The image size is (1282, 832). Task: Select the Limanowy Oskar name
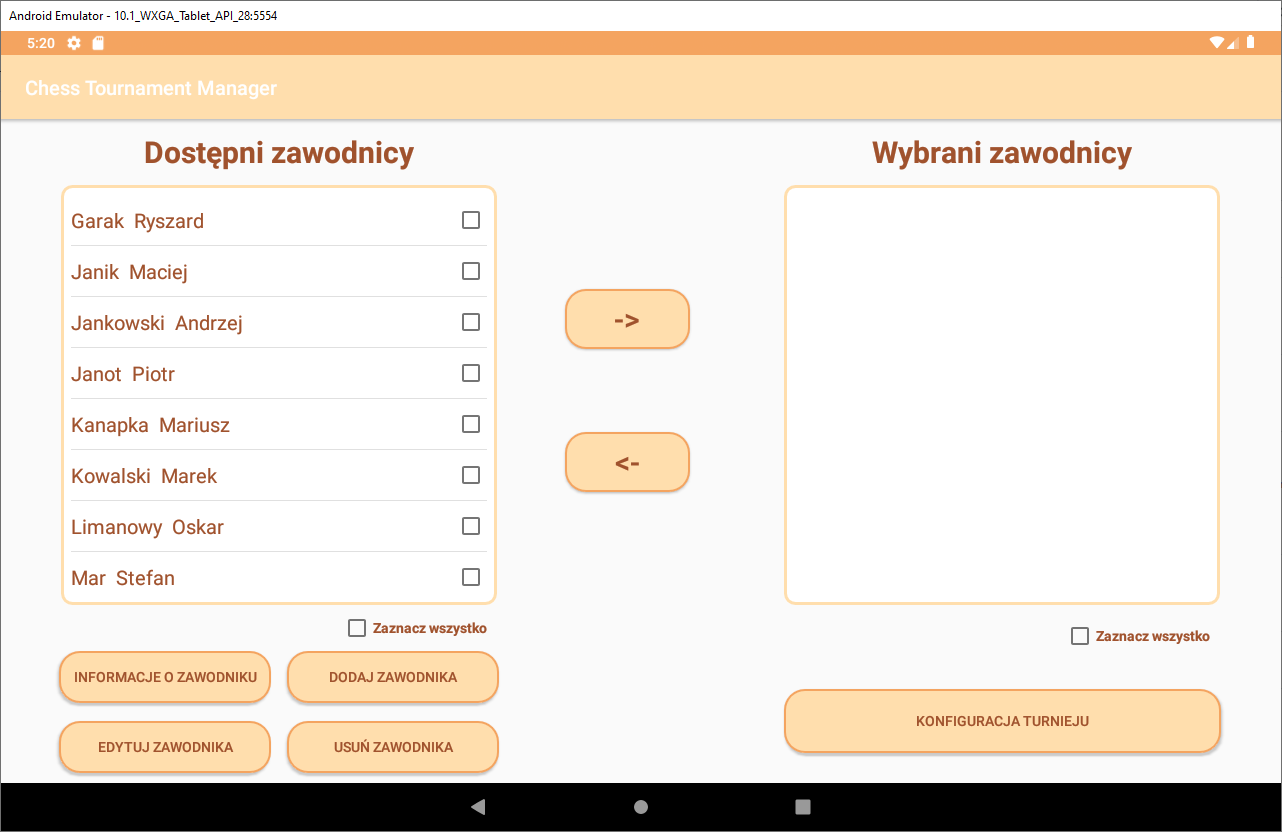coord(147,527)
